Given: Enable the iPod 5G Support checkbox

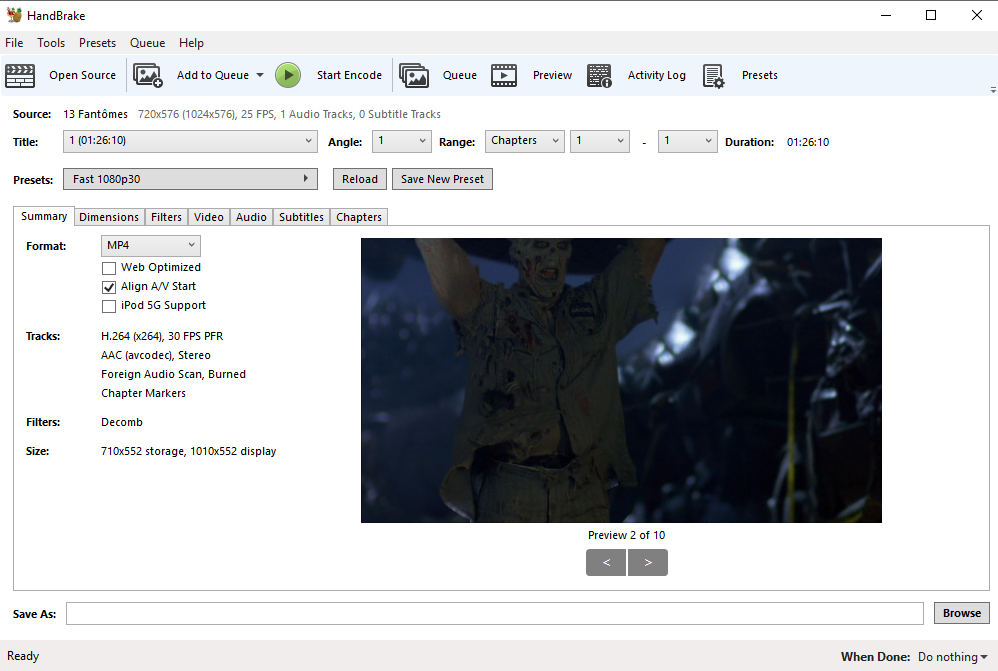Looking at the screenshot, I should pyautogui.click(x=109, y=306).
